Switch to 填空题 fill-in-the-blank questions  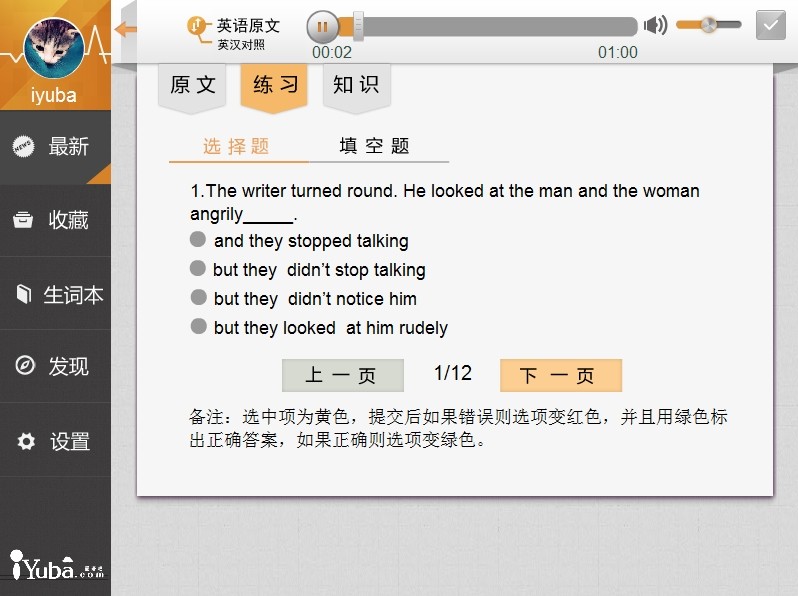coord(375,146)
